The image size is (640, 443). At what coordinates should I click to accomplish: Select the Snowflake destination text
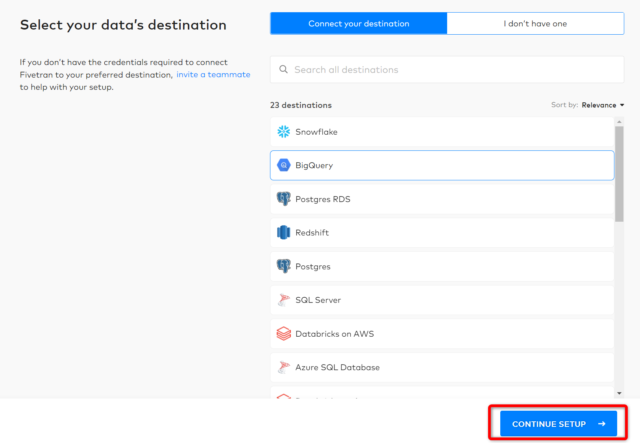click(316, 132)
